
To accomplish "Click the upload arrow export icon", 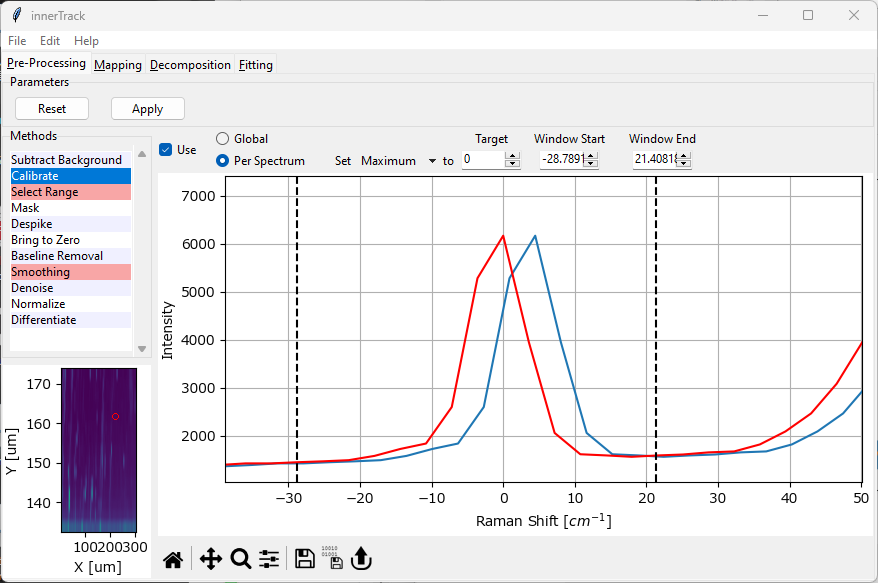I will (361, 559).
